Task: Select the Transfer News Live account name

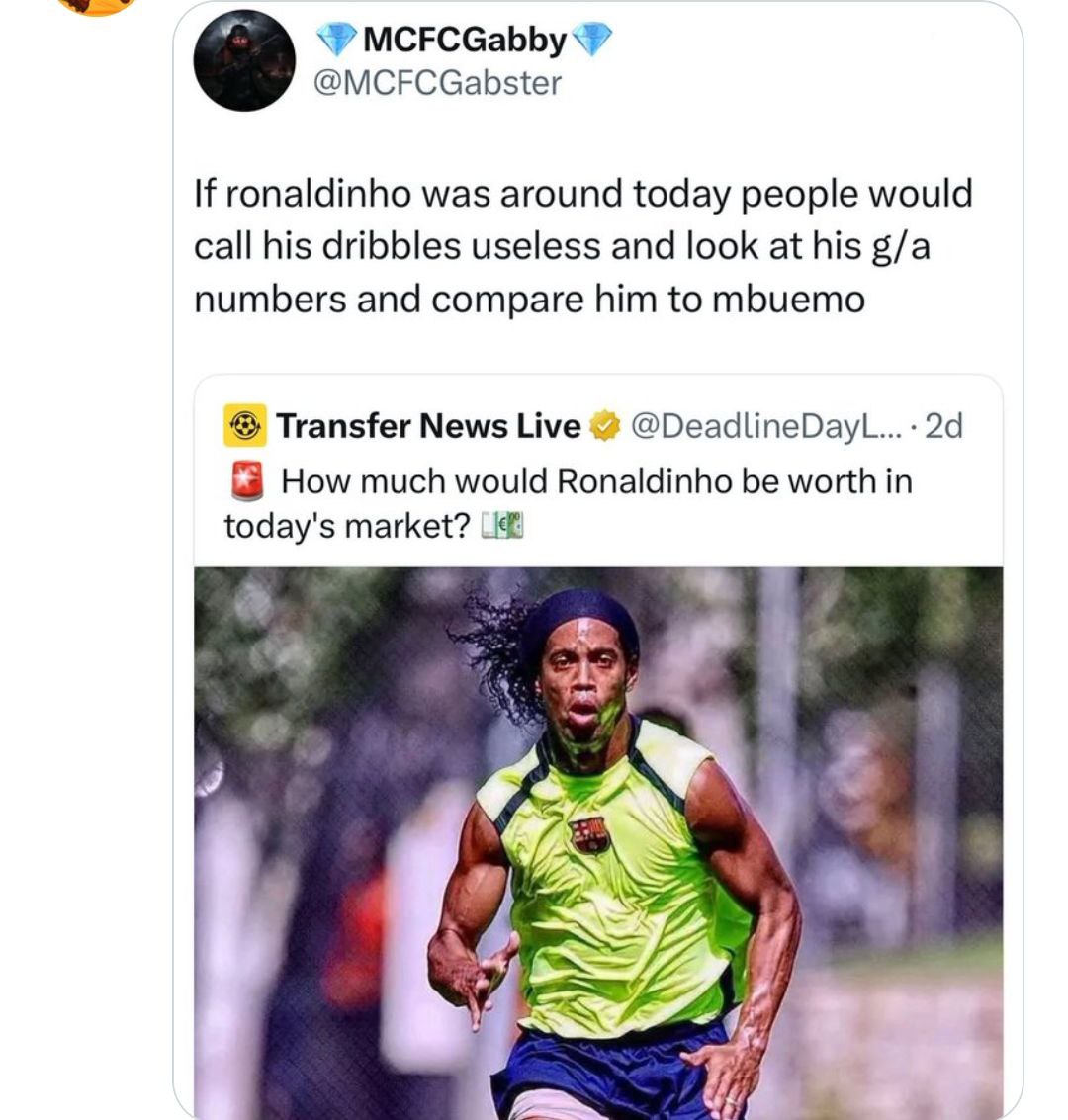Action: [428, 426]
